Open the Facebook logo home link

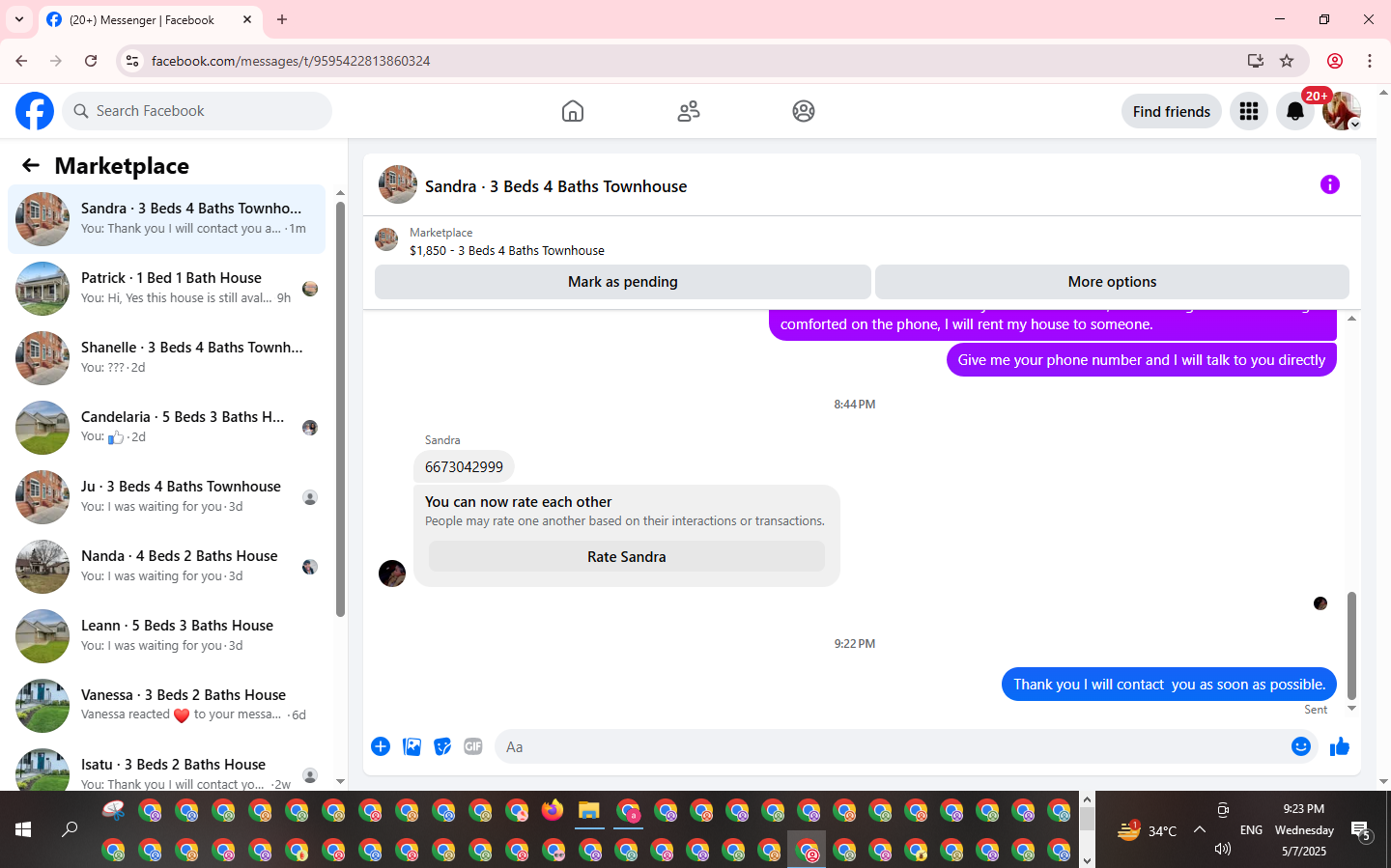[35, 111]
